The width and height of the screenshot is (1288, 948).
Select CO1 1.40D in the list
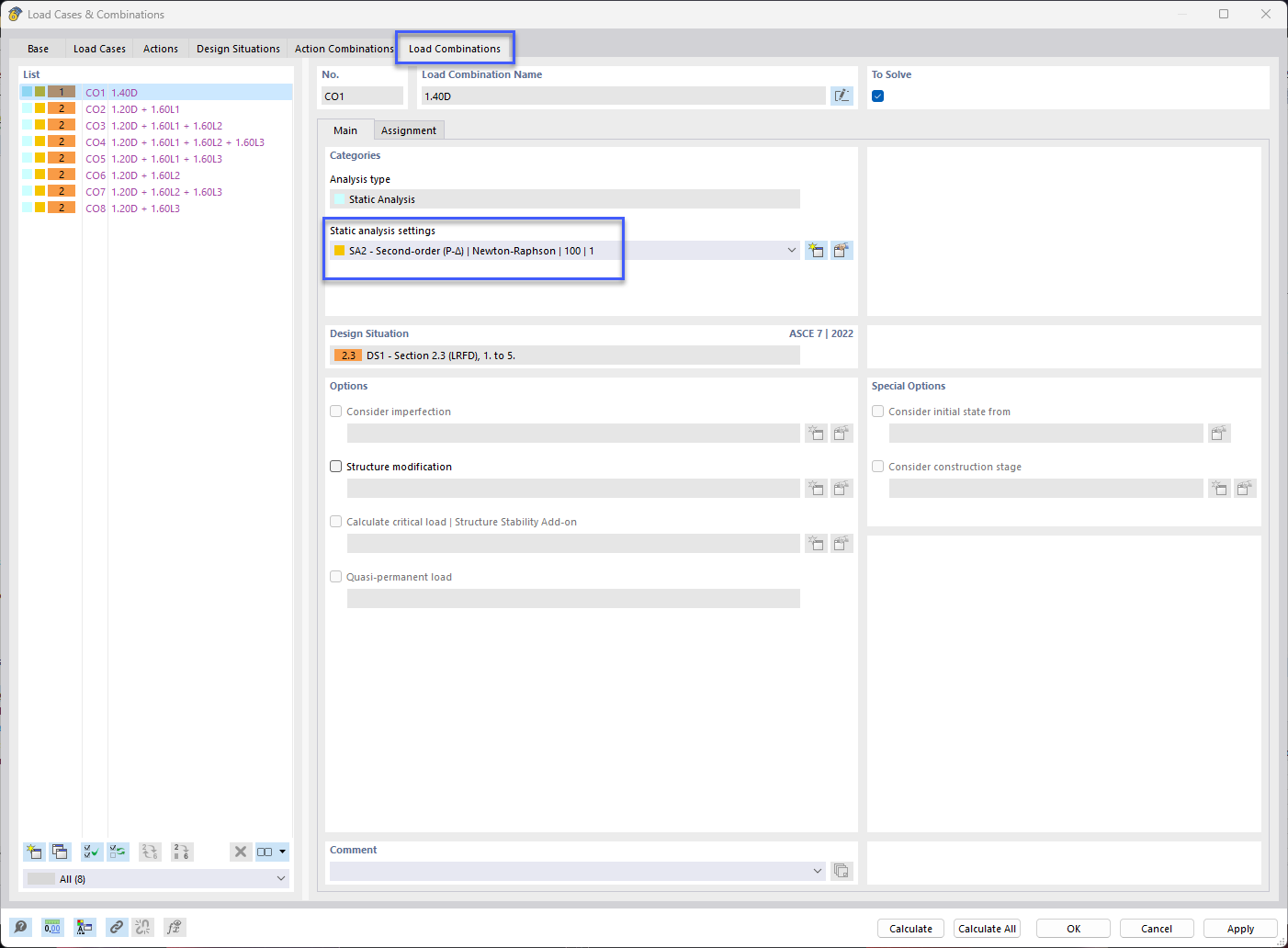156,92
